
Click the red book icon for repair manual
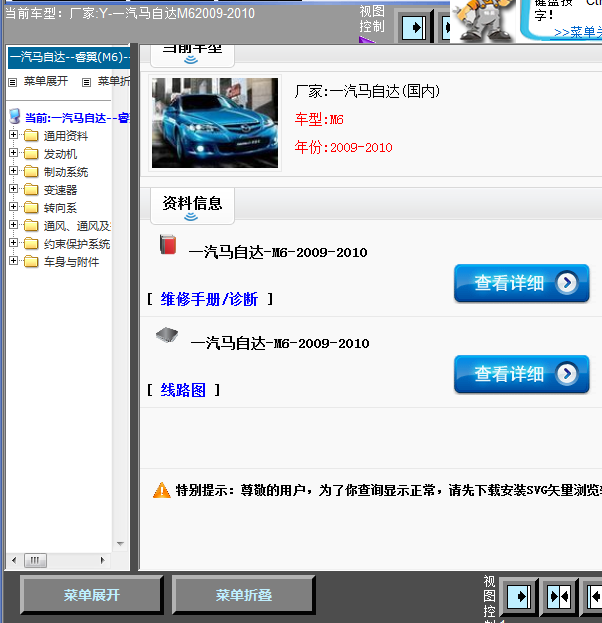(168, 244)
